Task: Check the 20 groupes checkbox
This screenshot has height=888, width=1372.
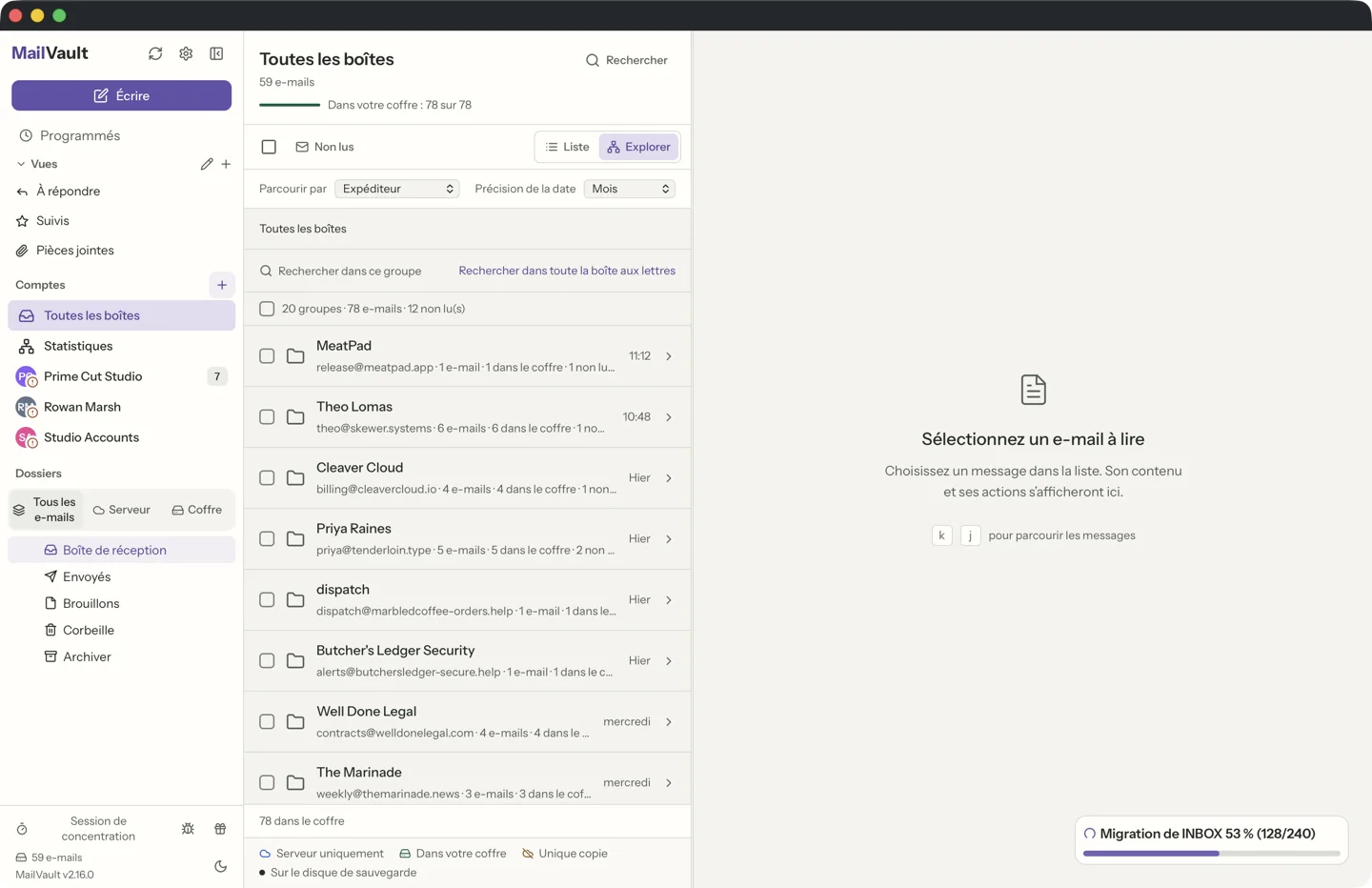Action: (x=267, y=309)
